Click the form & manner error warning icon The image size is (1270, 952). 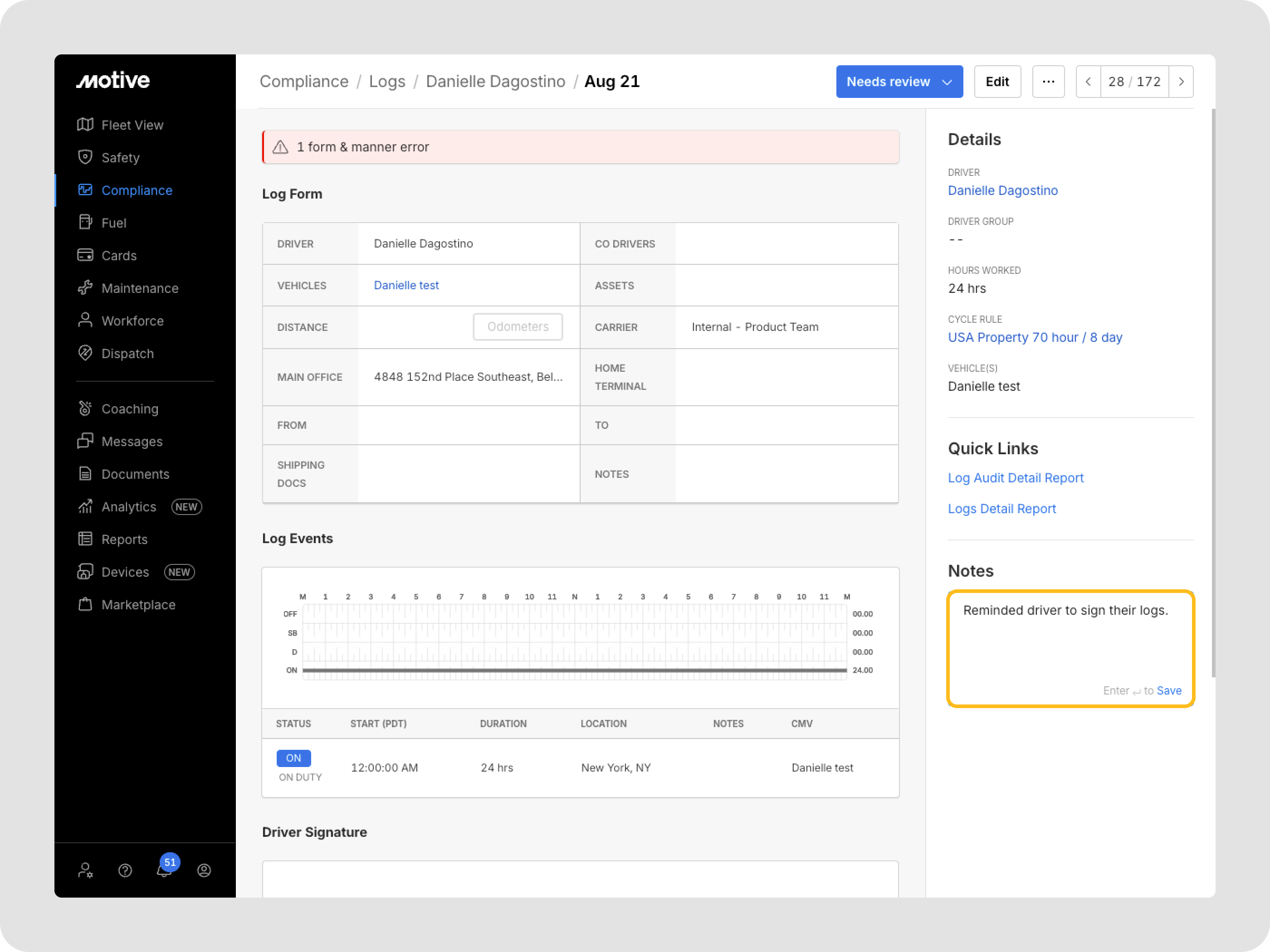tap(280, 147)
